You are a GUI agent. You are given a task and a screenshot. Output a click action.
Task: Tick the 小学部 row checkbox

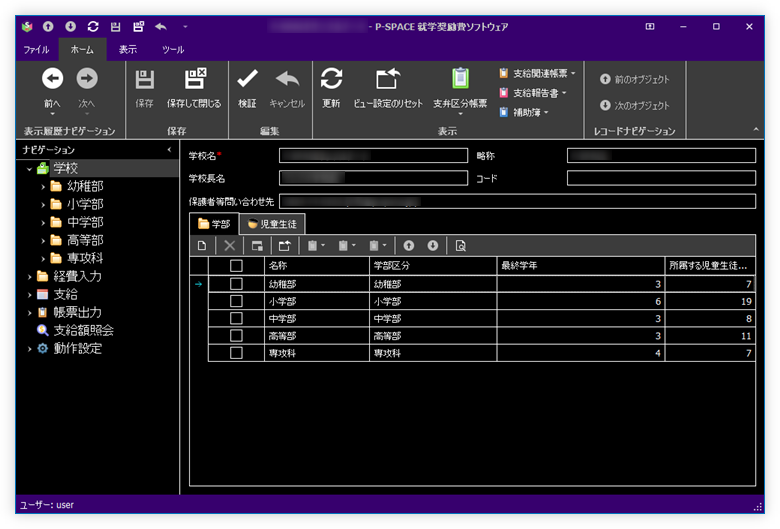(x=236, y=301)
